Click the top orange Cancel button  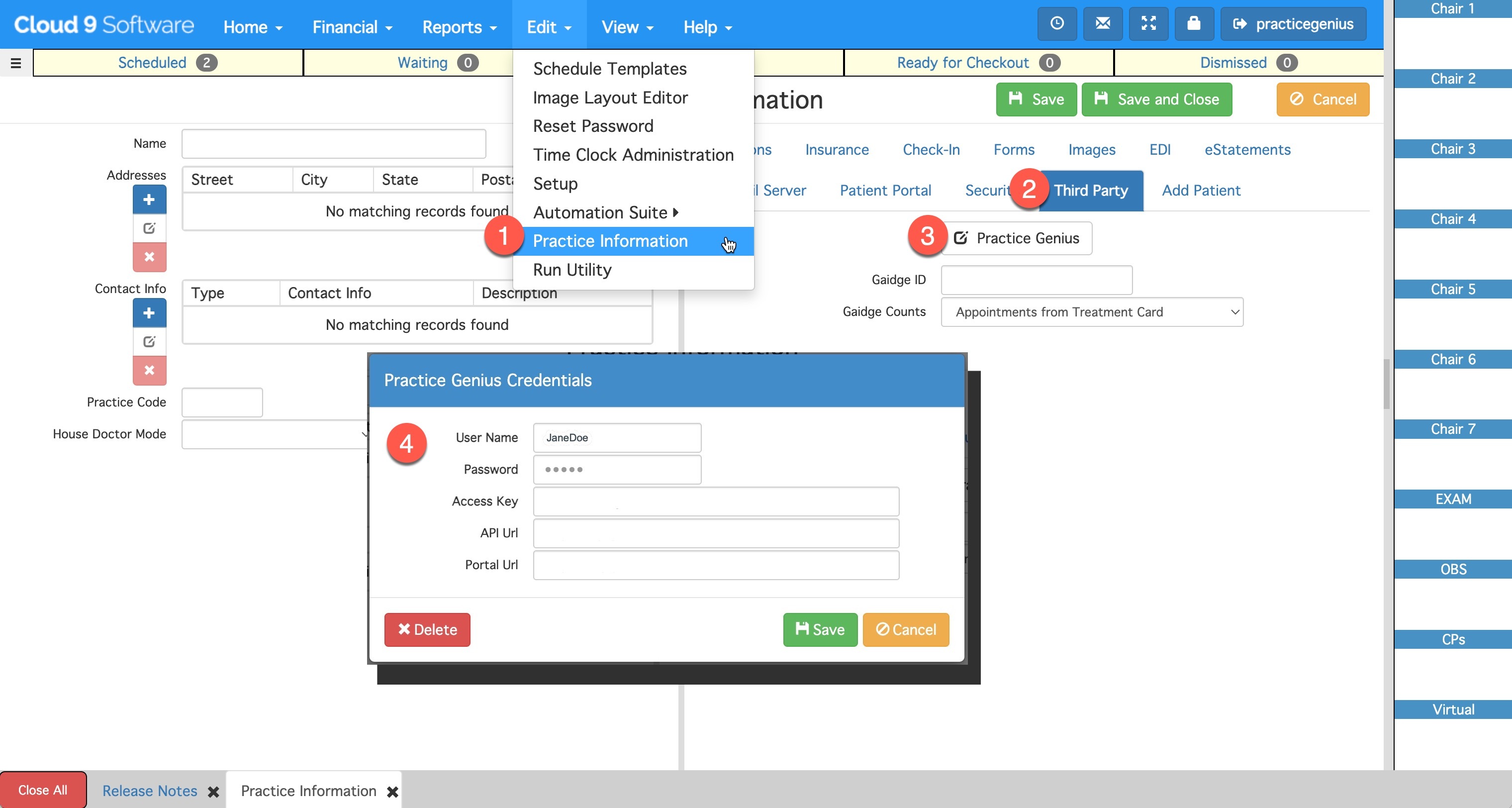(1323, 99)
